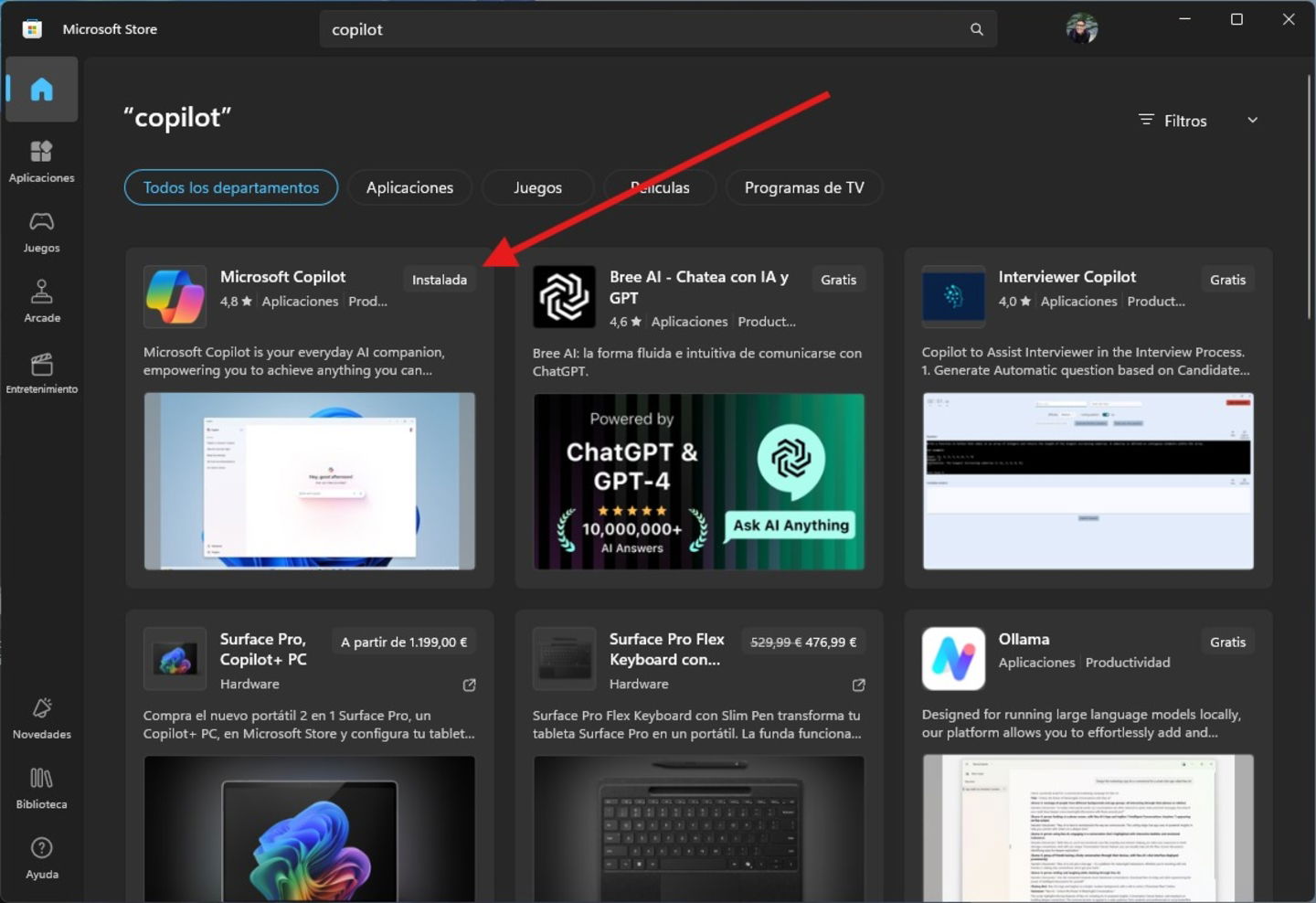Viewport: 1316px width, 903px height.
Task: Select the Aplicaciones filter chip
Action: (x=409, y=187)
